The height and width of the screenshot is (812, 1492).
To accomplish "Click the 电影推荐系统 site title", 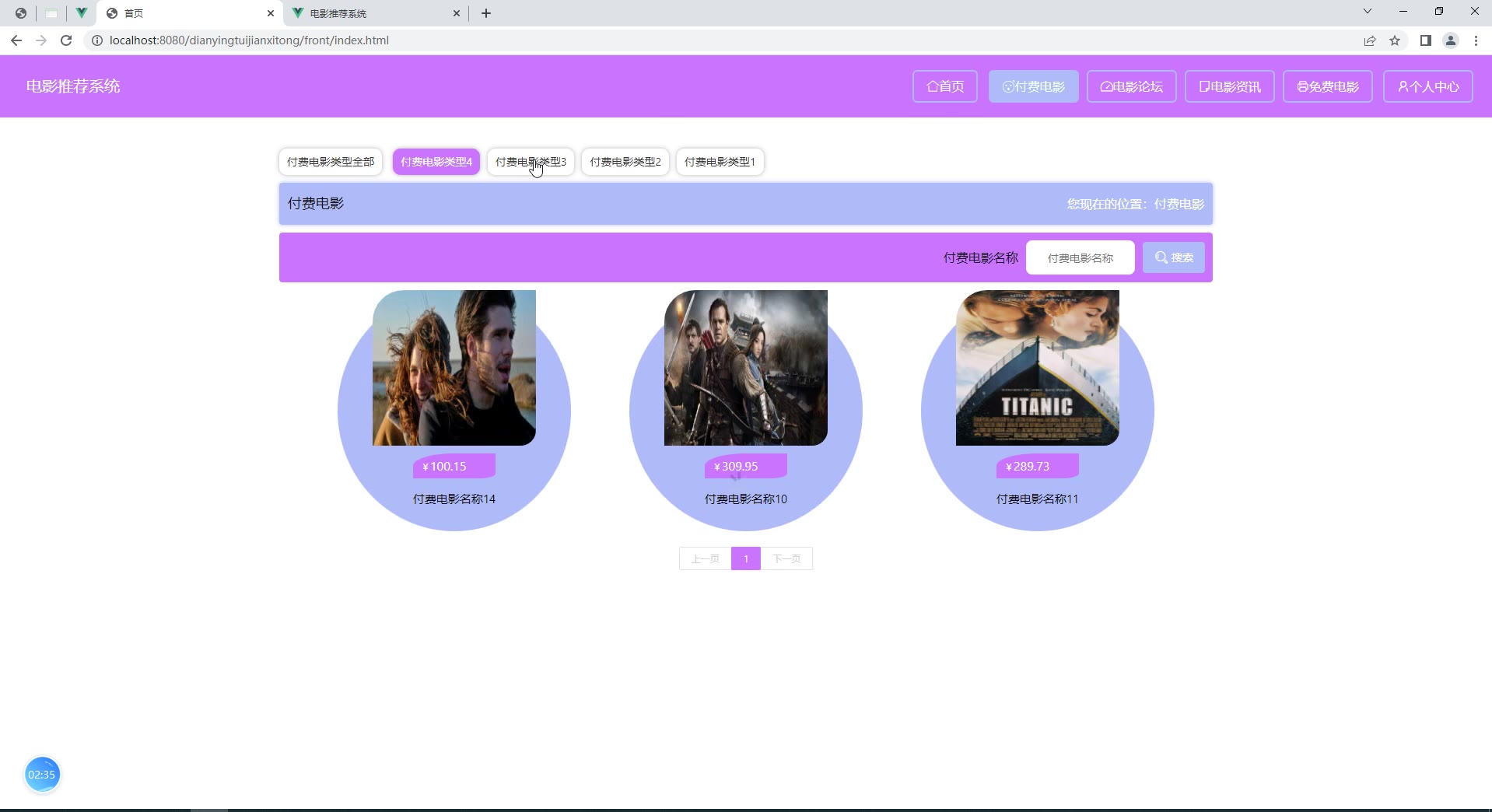I will 73,86.
